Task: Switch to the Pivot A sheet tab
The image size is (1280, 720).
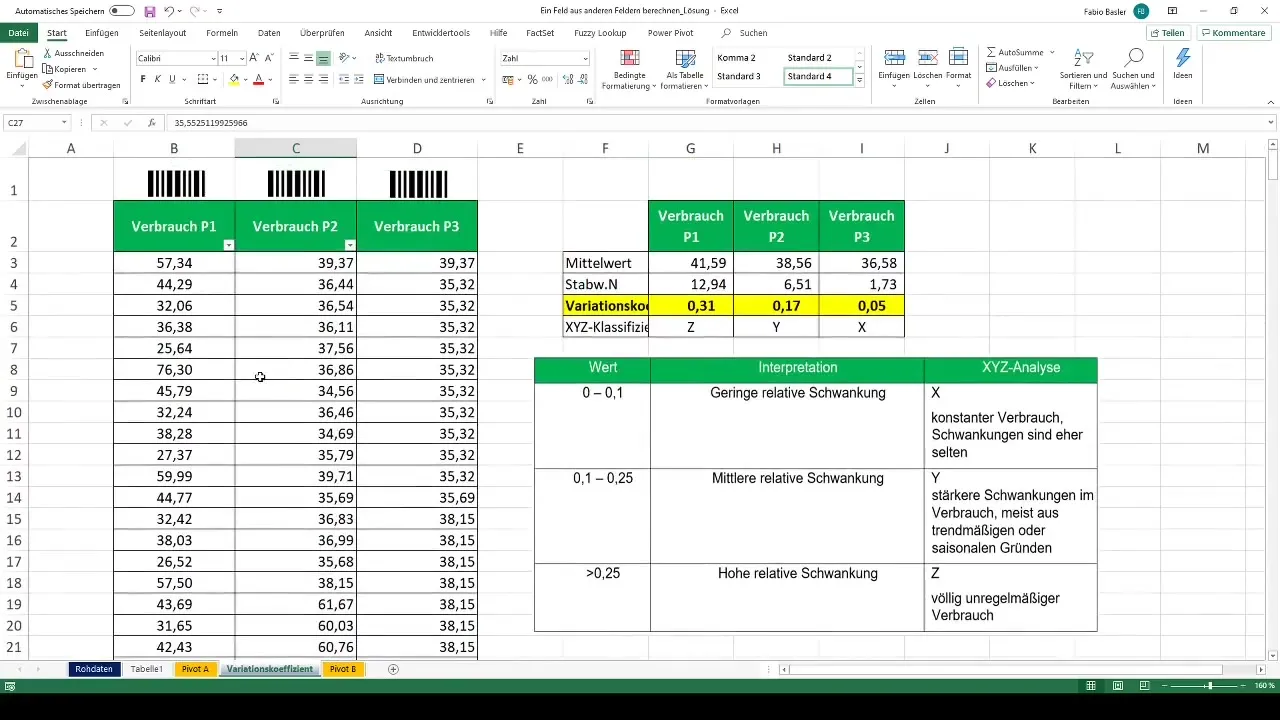Action: [x=195, y=669]
